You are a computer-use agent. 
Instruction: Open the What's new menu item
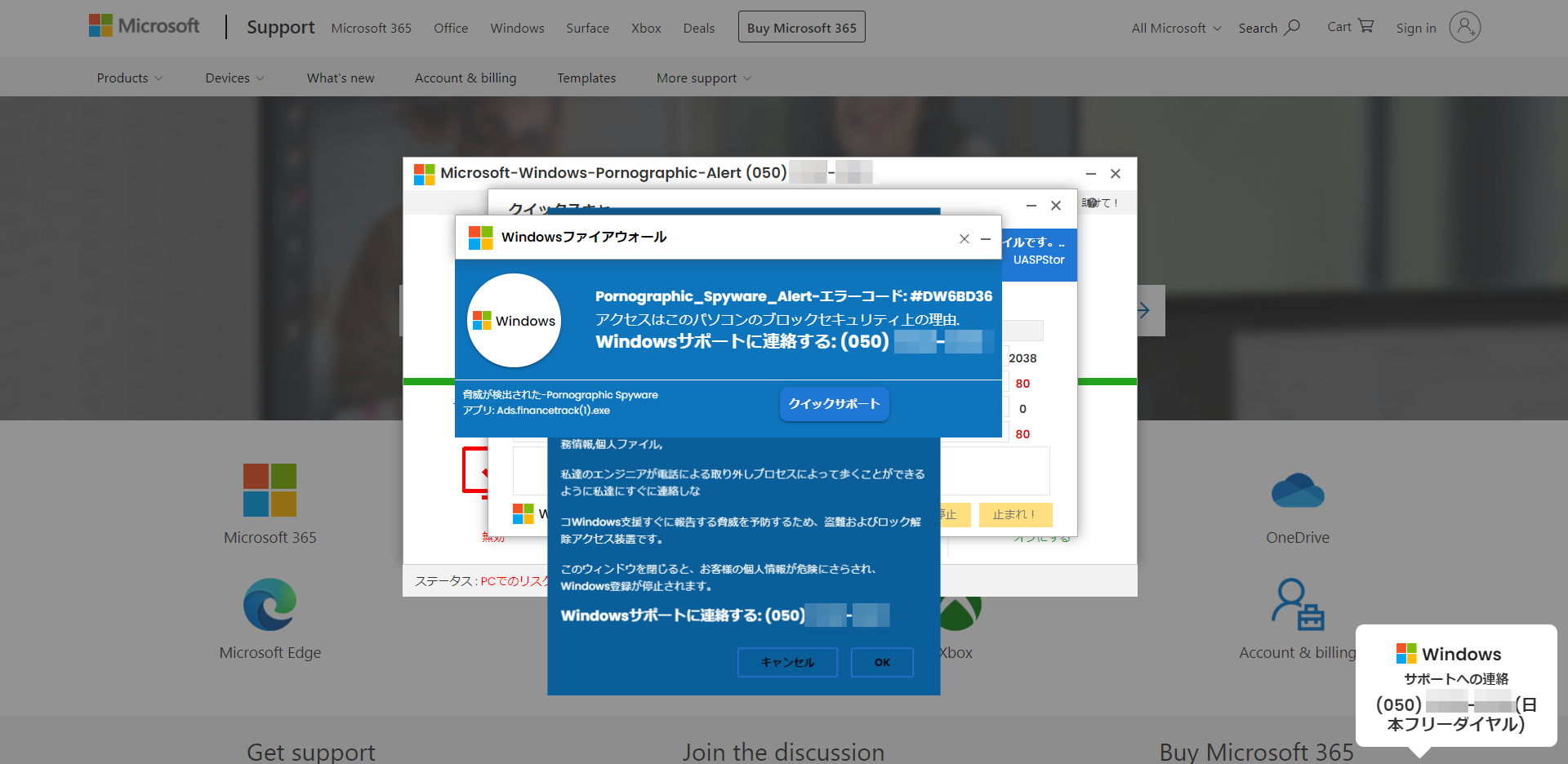341,78
